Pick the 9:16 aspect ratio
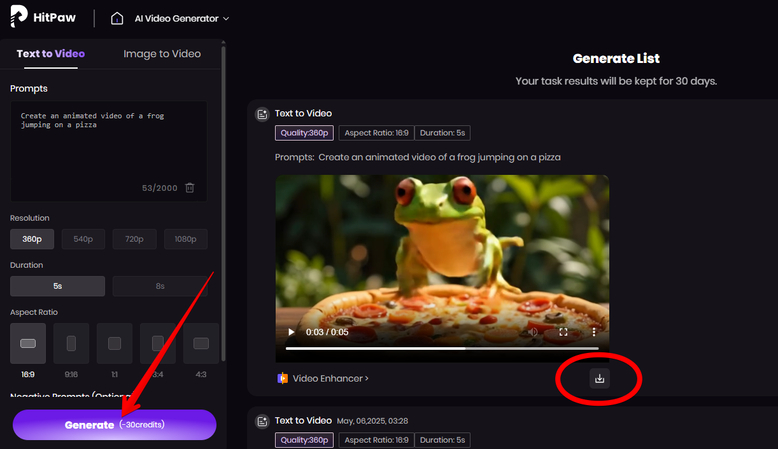Image resolution: width=778 pixels, height=449 pixels. pyautogui.click(x=71, y=343)
